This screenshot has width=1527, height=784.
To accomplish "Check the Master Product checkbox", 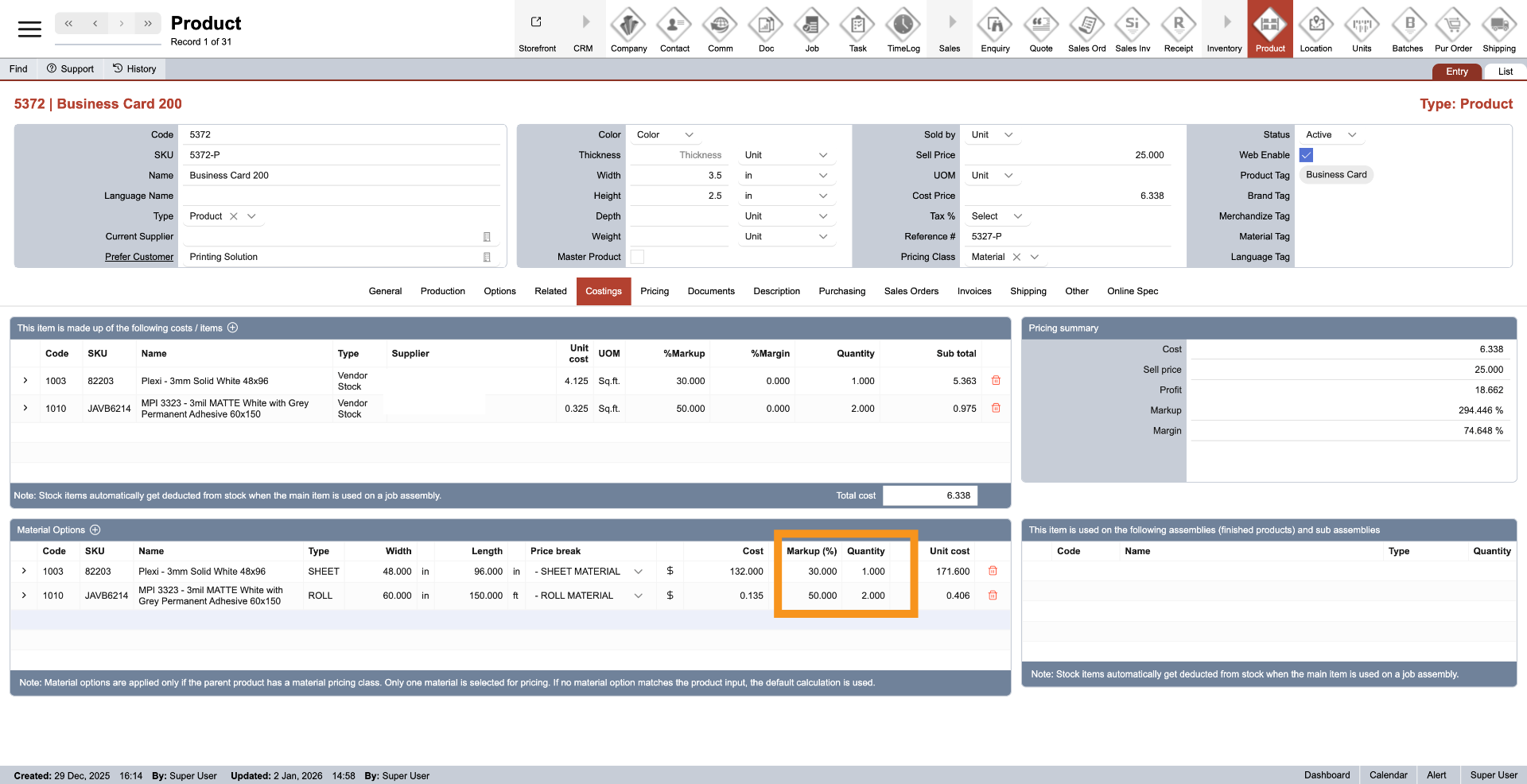I will [637, 257].
